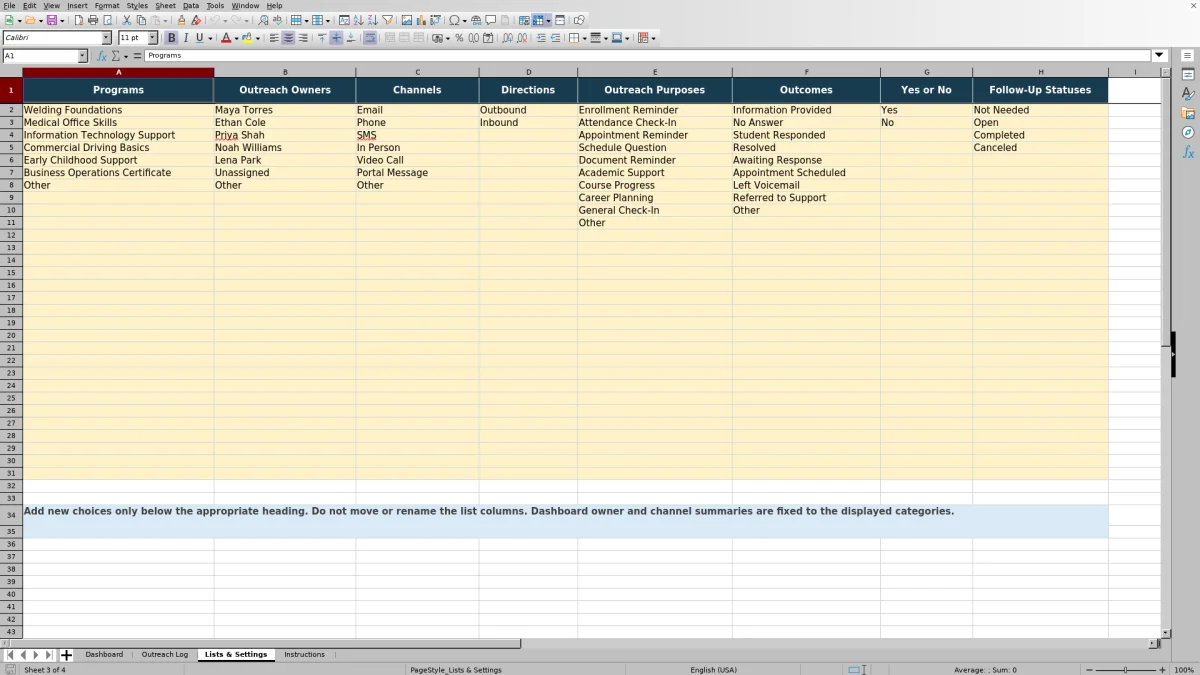Image resolution: width=1200 pixels, height=675 pixels.
Task: Adjust the zoom slider in the status bar
Action: [x=1125, y=670]
